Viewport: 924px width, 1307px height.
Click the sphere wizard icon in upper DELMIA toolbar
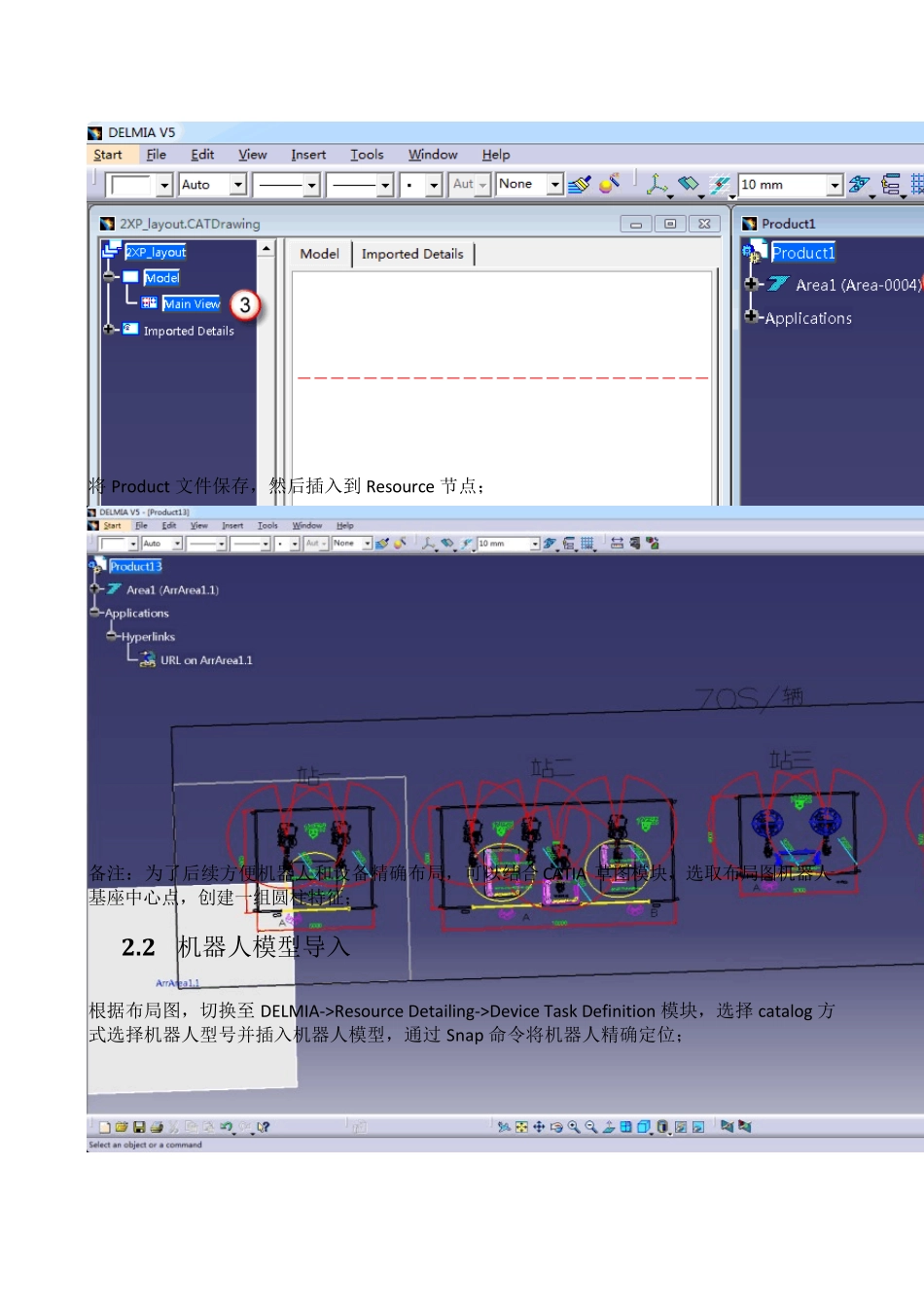click(x=610, y=183)
